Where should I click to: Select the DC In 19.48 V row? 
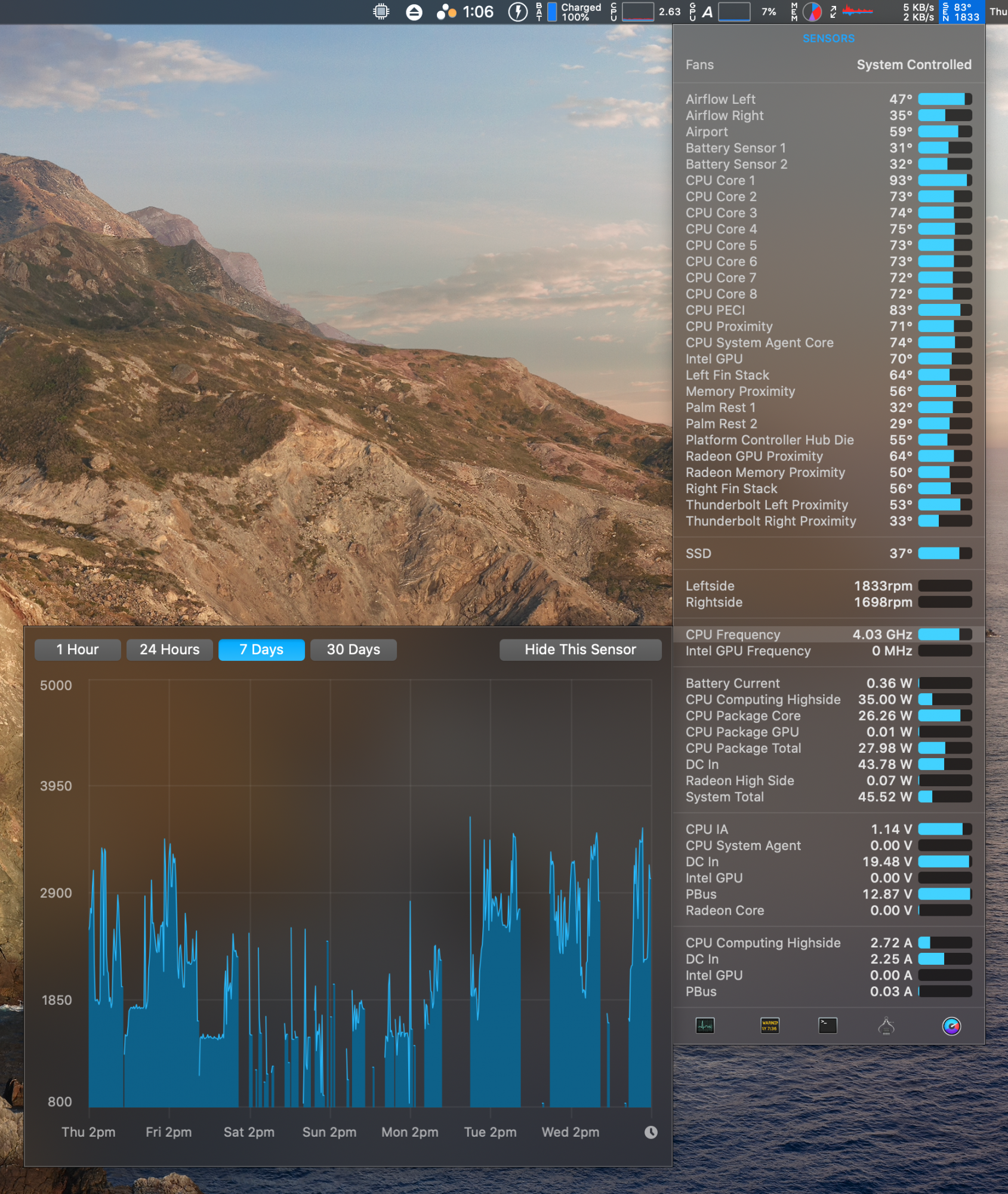(x=828, y=861)
